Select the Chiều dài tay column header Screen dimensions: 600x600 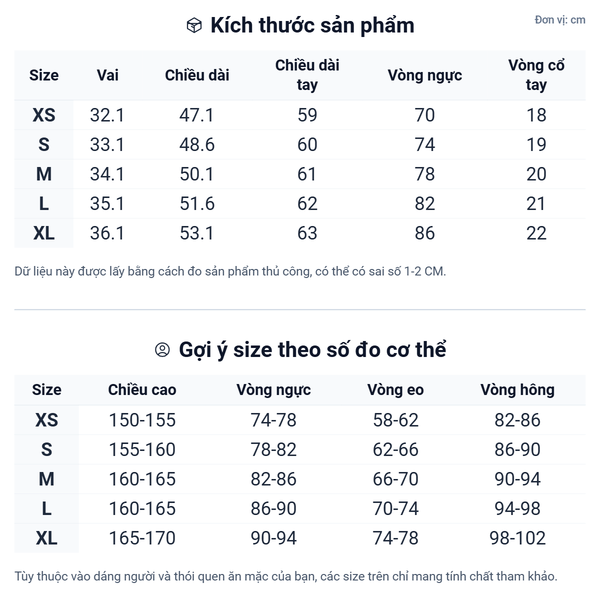(x=307, y=75)
